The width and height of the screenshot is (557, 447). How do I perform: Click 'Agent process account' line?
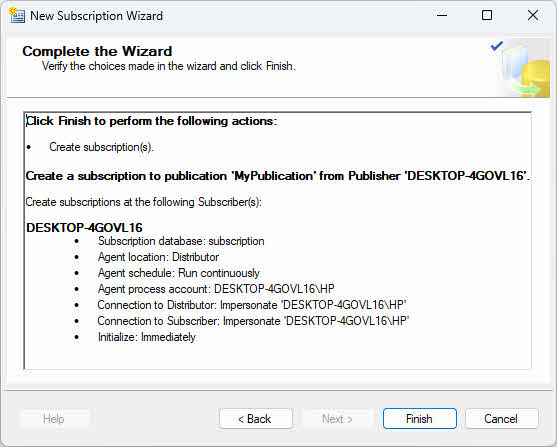click(x=216, y=289)
